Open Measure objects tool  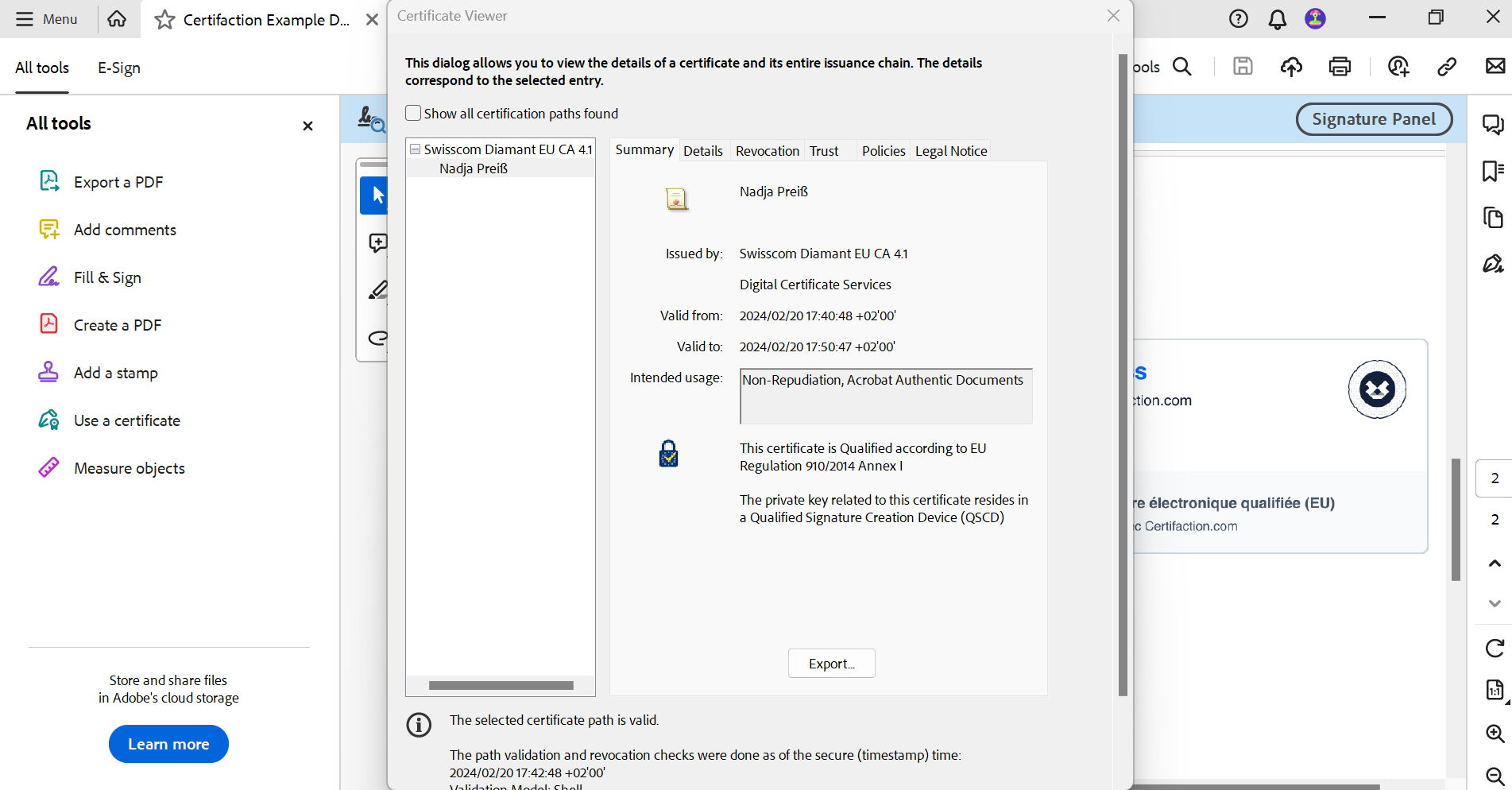pyautogui.click(x=130, y=468)
